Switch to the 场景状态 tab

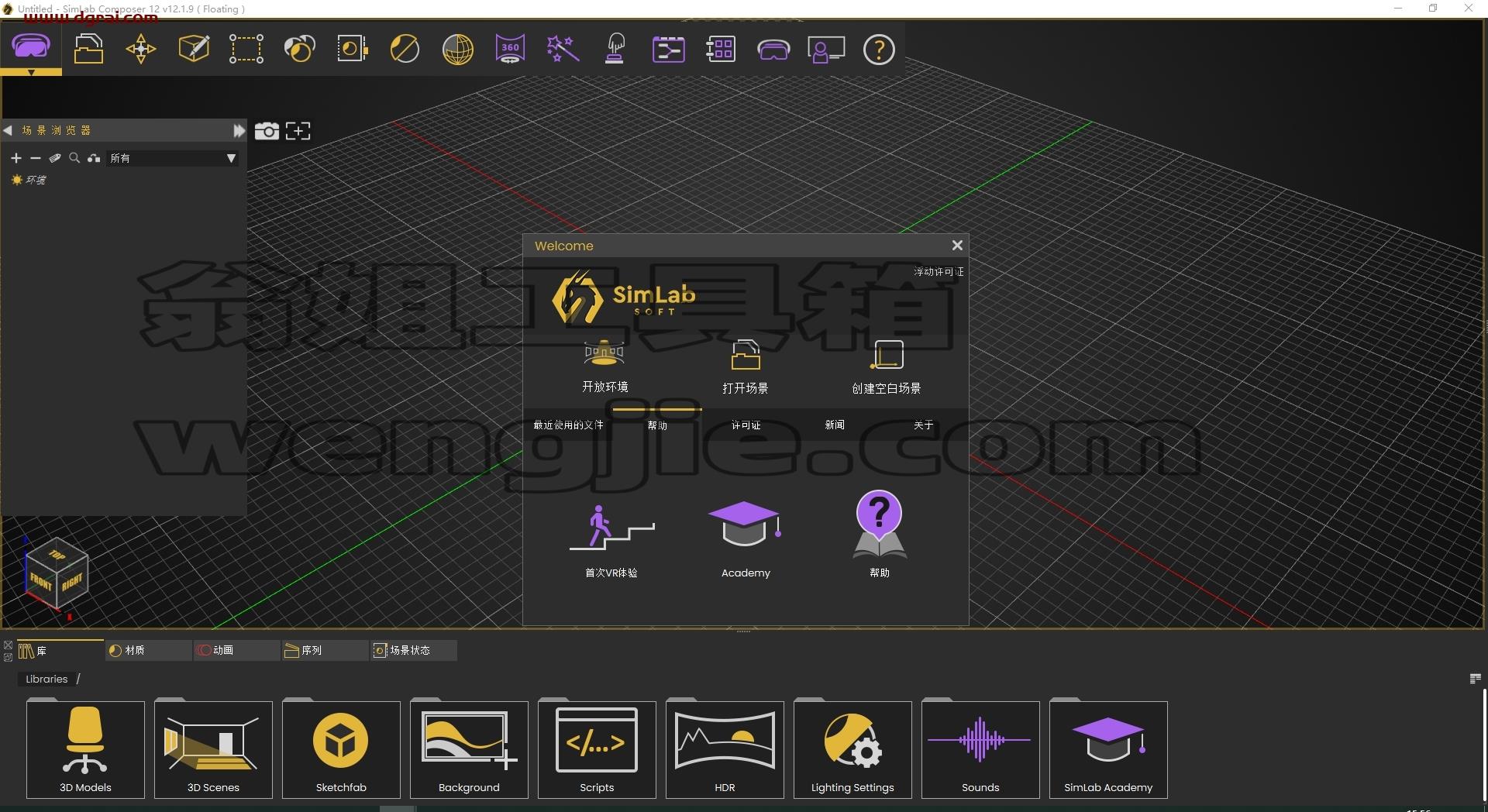pyautogui.click(x=413, y=650)
